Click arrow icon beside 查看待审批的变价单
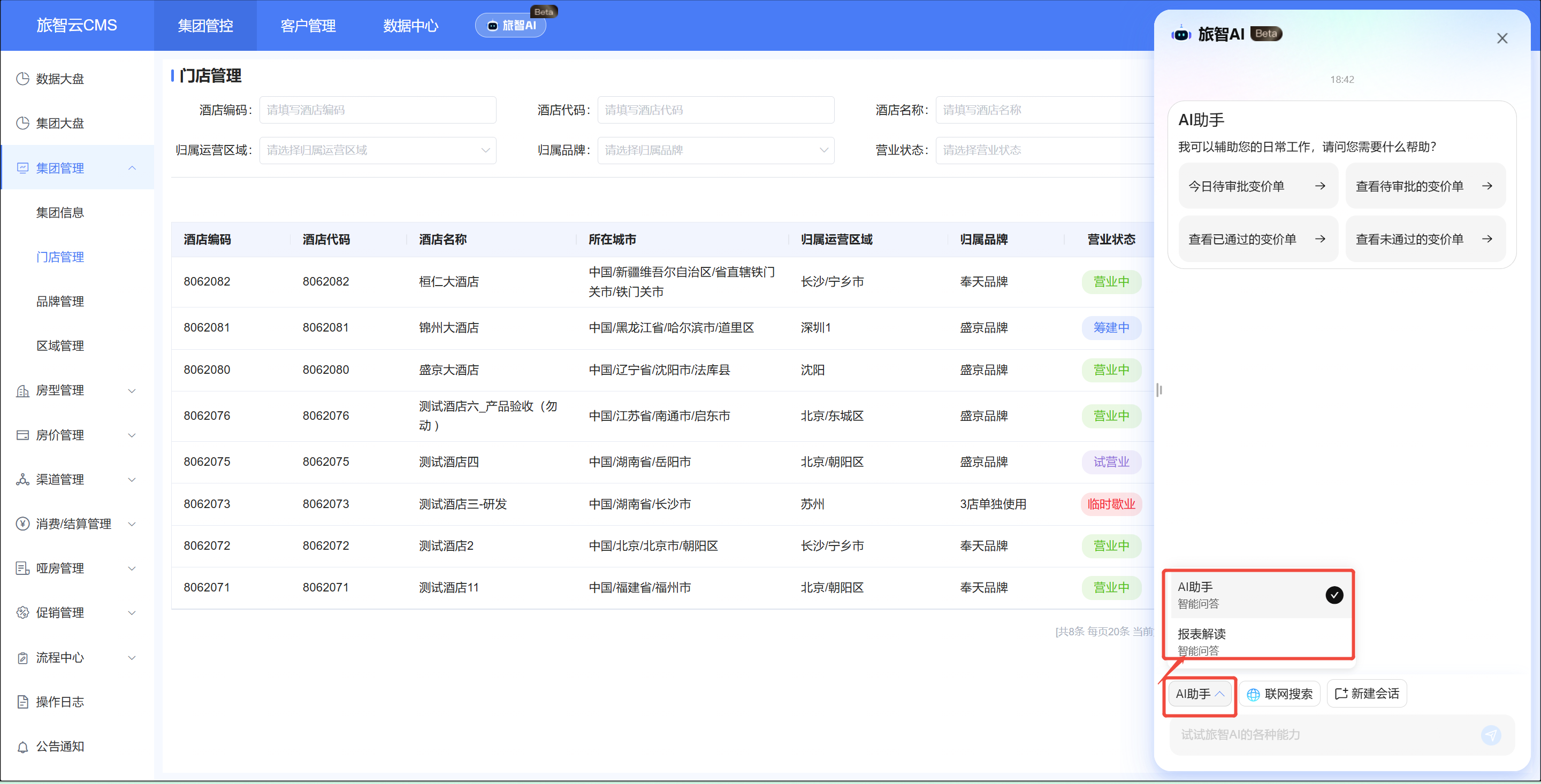 pos(1486,186)
